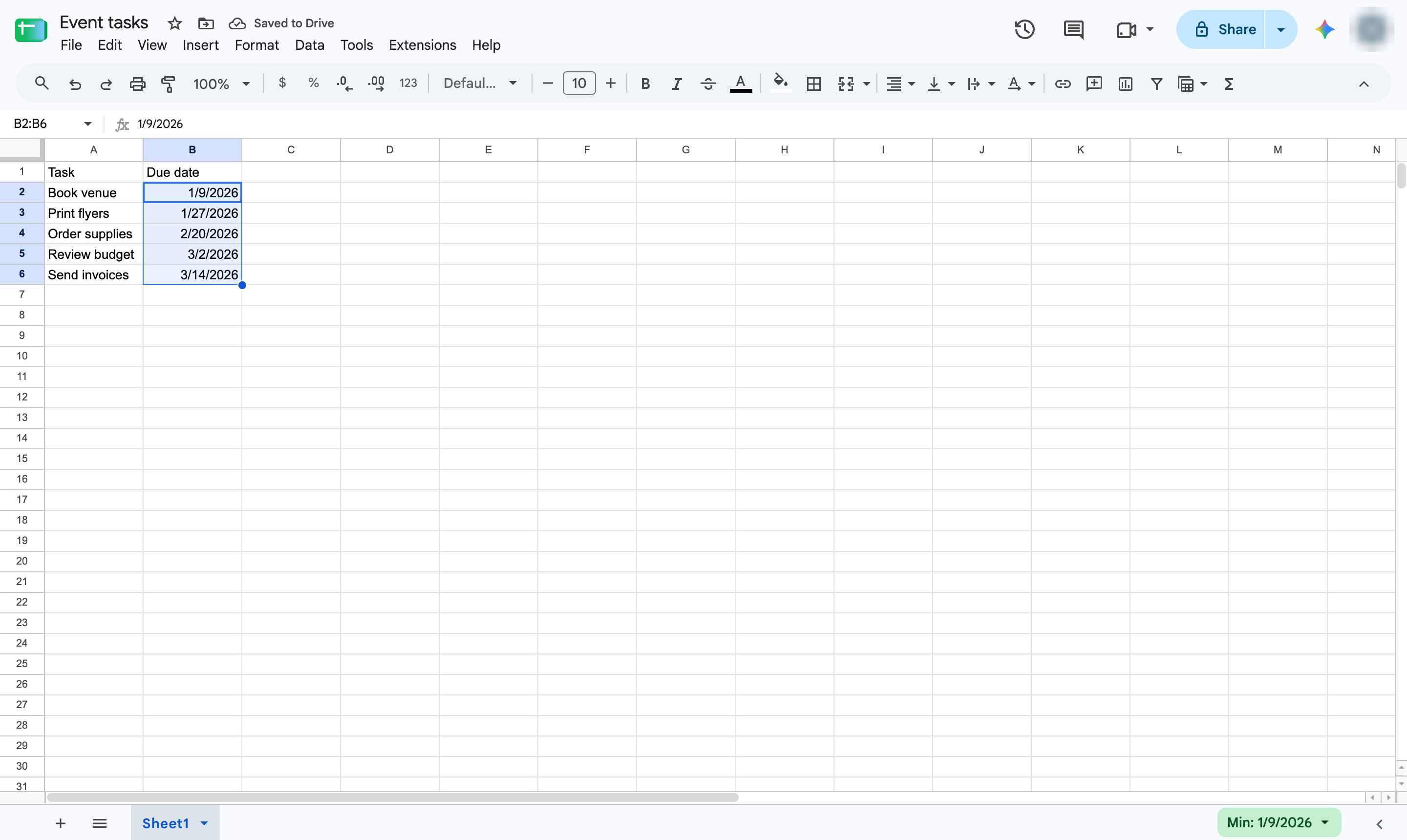Image resolution: width=1407 pixels, height=840 pixels.
Task: Add a comment from toolbar
Action: 1094,84
